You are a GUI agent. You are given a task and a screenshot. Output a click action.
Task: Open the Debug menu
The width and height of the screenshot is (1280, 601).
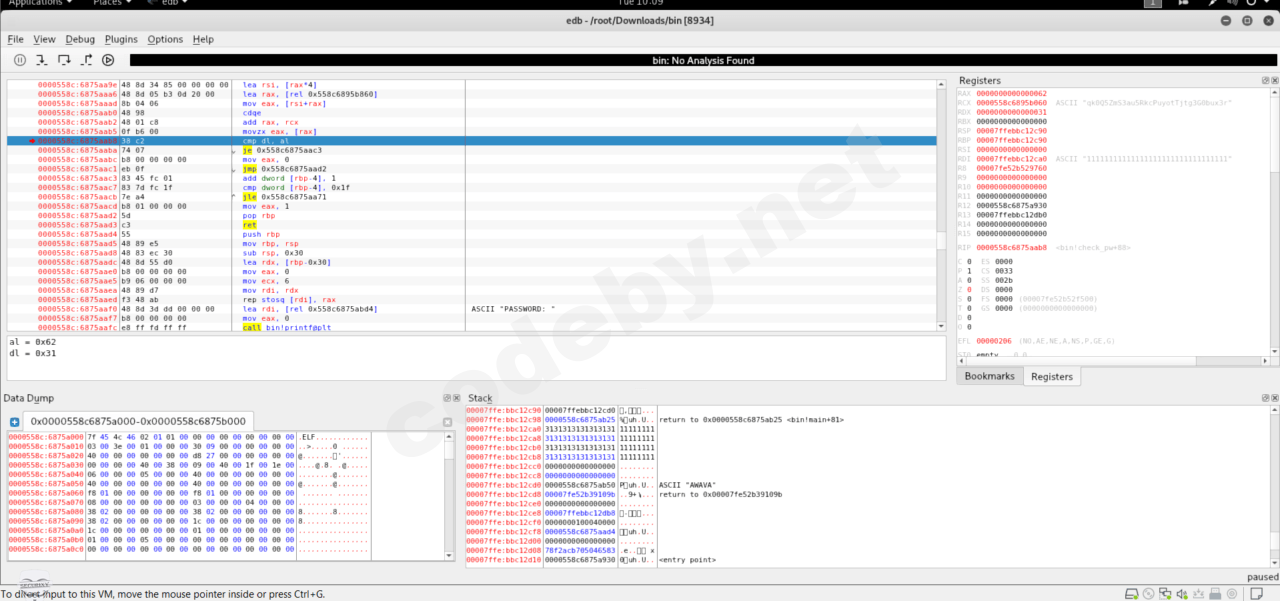[80, 39]
